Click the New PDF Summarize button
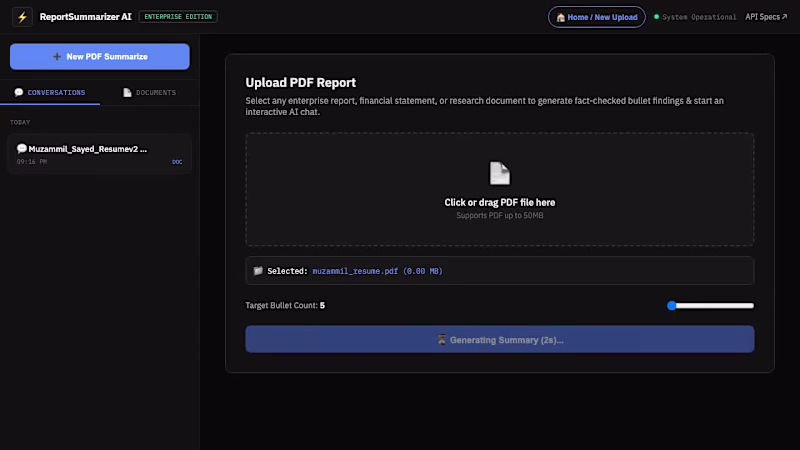 coord(99,56)
